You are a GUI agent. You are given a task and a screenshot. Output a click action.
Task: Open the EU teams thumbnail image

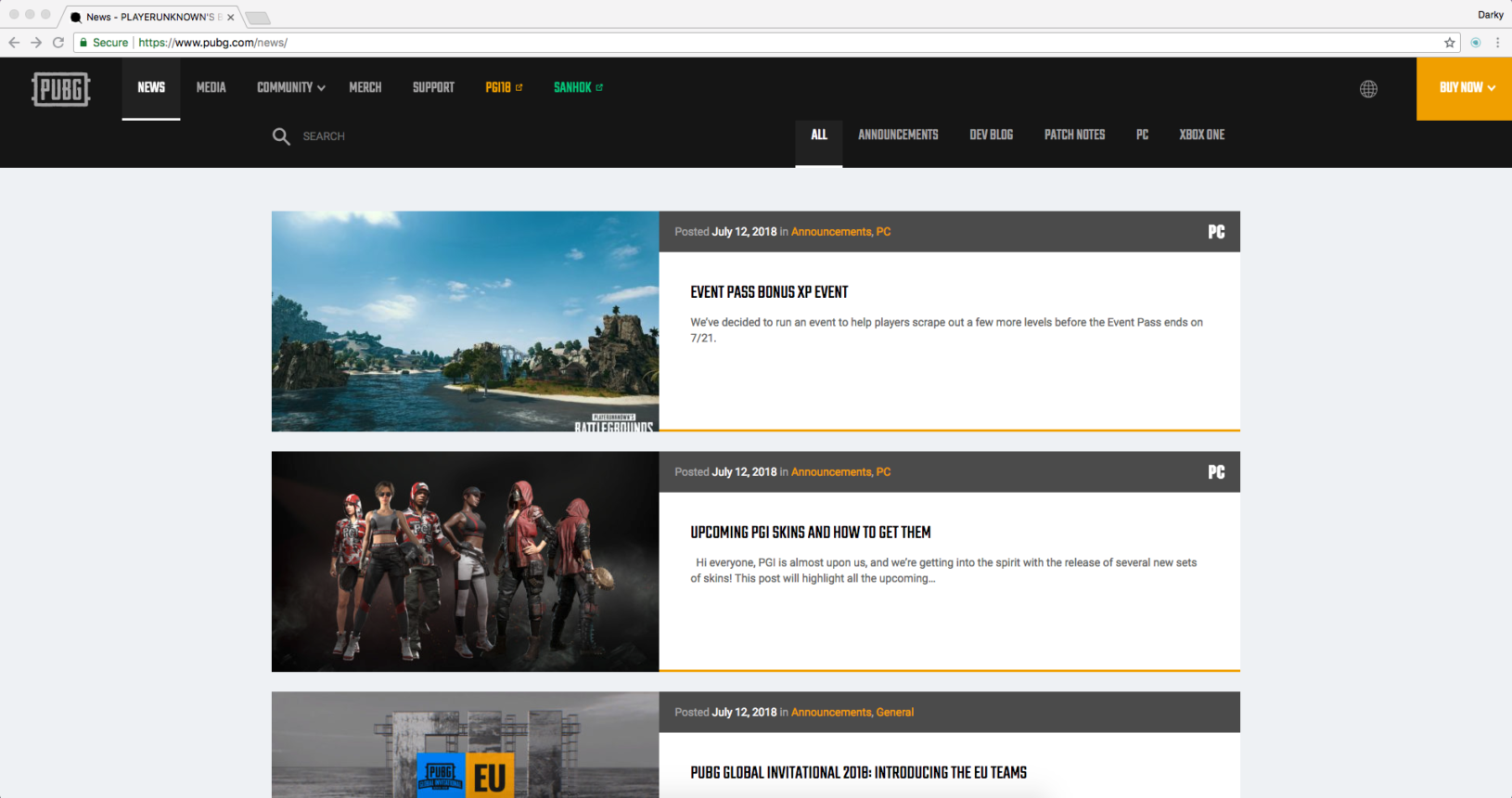point(466,745)
